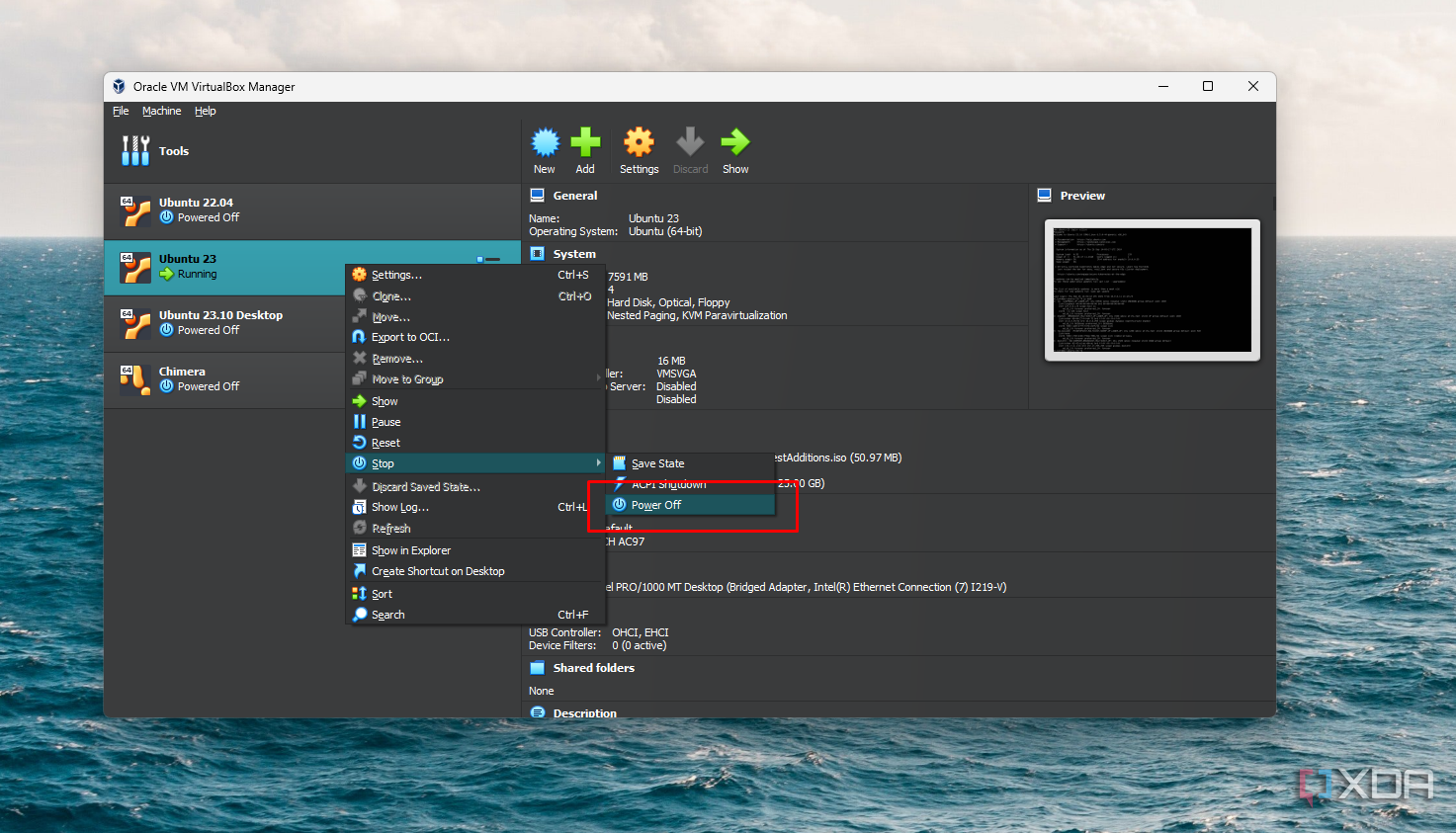Select Create Shortcut on Desktop entry

pos(474,571)
